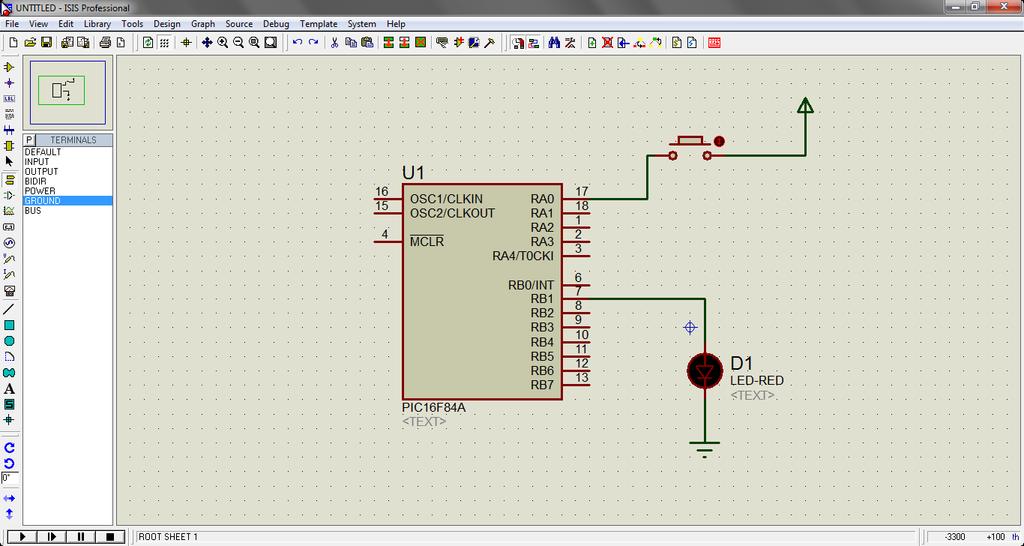Select Virtual Instruments mode
Screen dimensions: 1024x546
point(9,290)
